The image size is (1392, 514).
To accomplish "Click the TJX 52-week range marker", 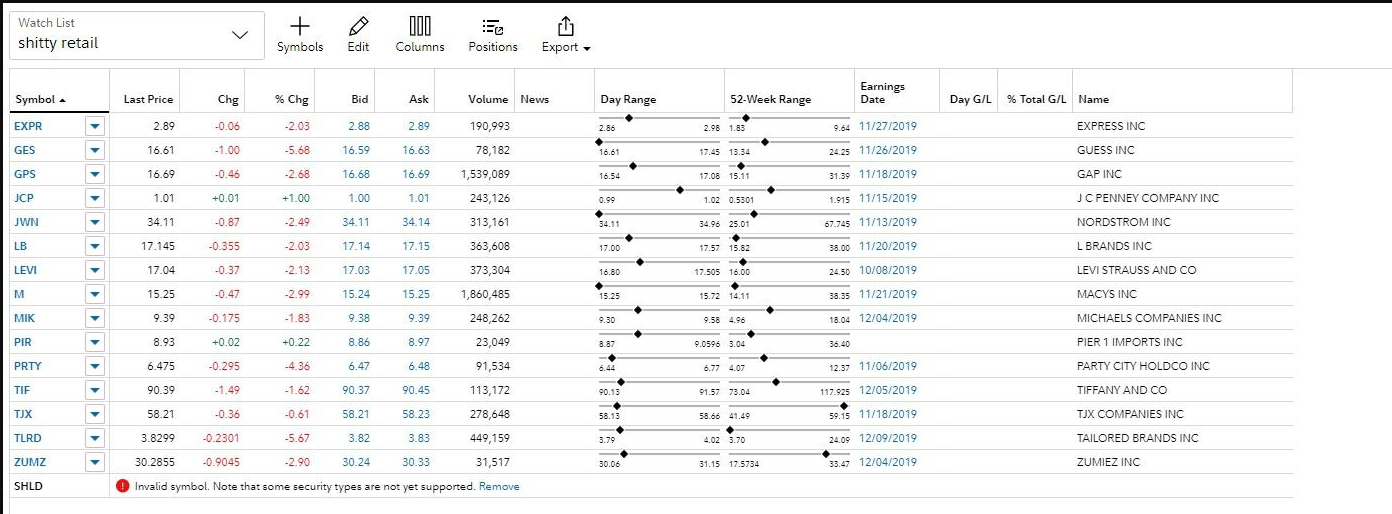I will (x=845, y=406).
